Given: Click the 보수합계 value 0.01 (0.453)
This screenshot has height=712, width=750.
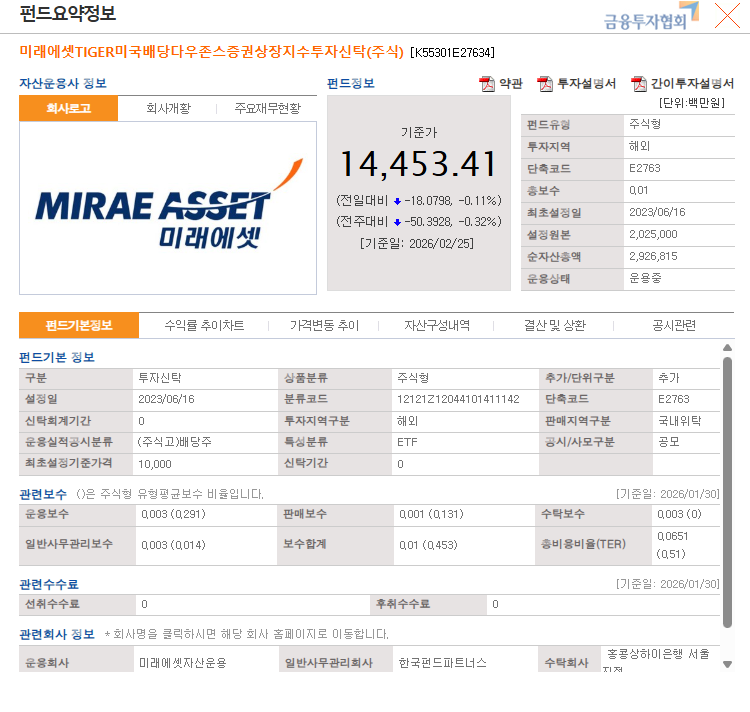Looking at the screenshot, I should [x=428, y=545].
